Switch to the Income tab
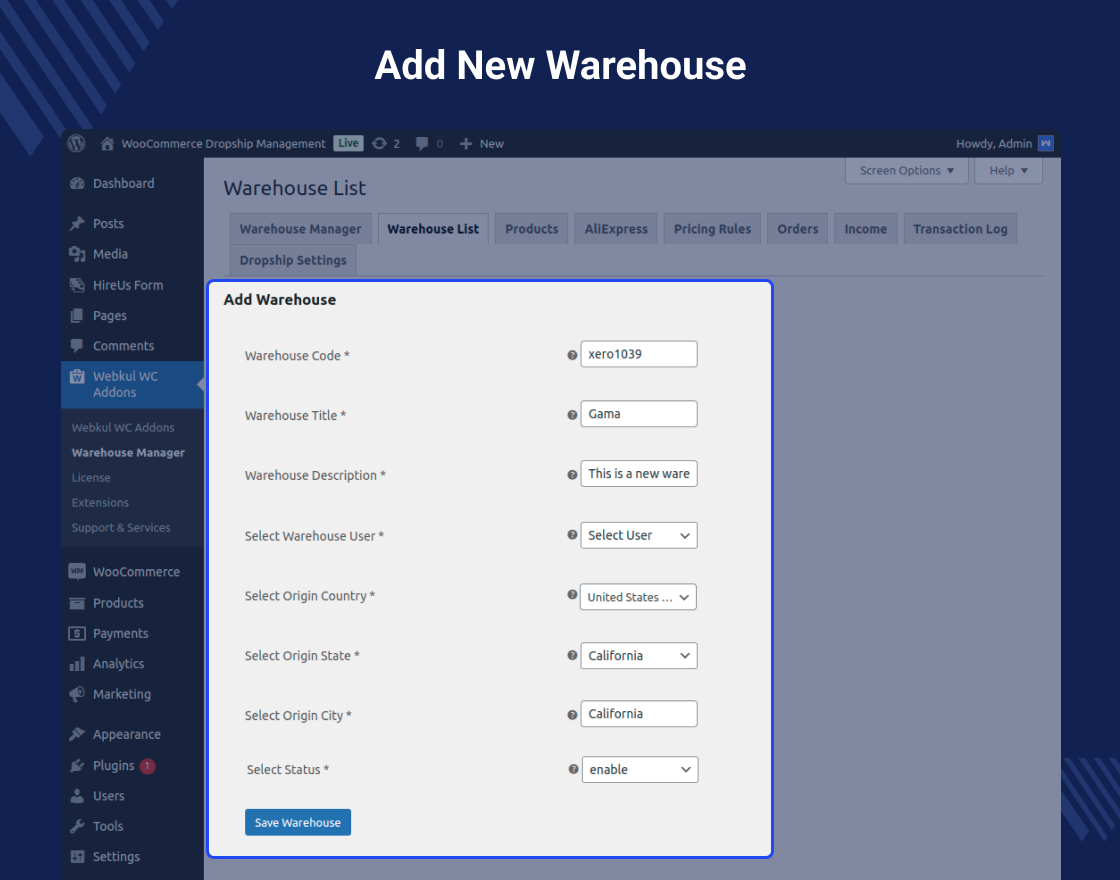This screenshot has width=1120, height=880. pyautogui.click(x=866, y=229)
